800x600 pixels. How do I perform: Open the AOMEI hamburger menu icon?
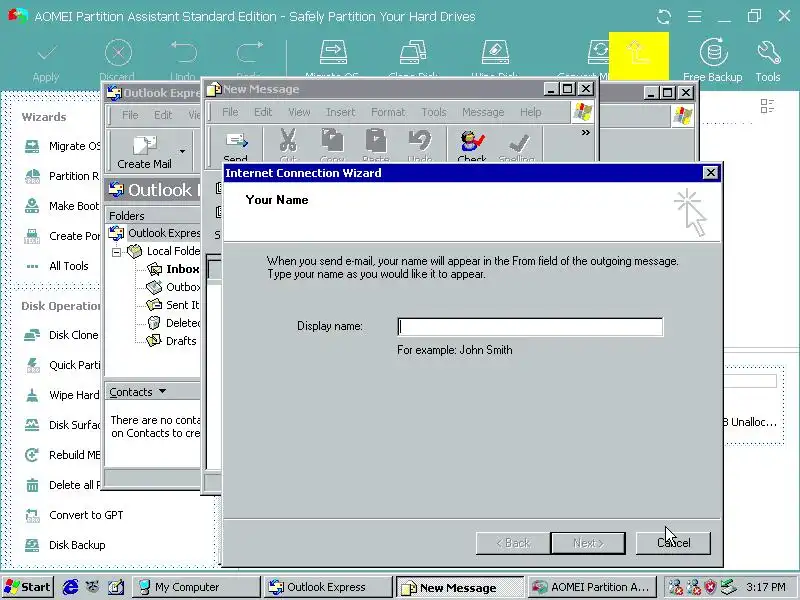[x=694, y=17]
